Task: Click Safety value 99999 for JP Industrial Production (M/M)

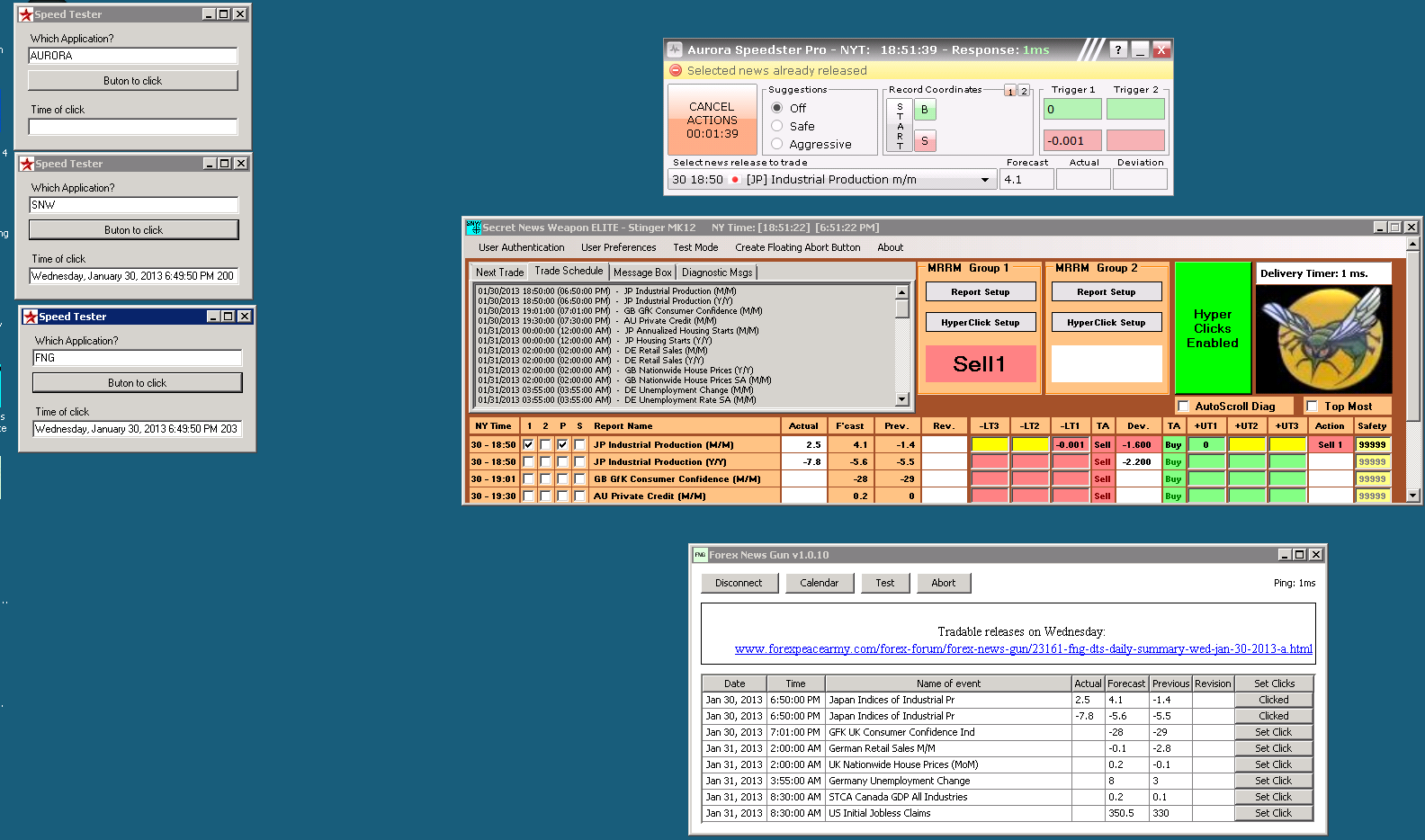Action: (x=1372, y=444)
